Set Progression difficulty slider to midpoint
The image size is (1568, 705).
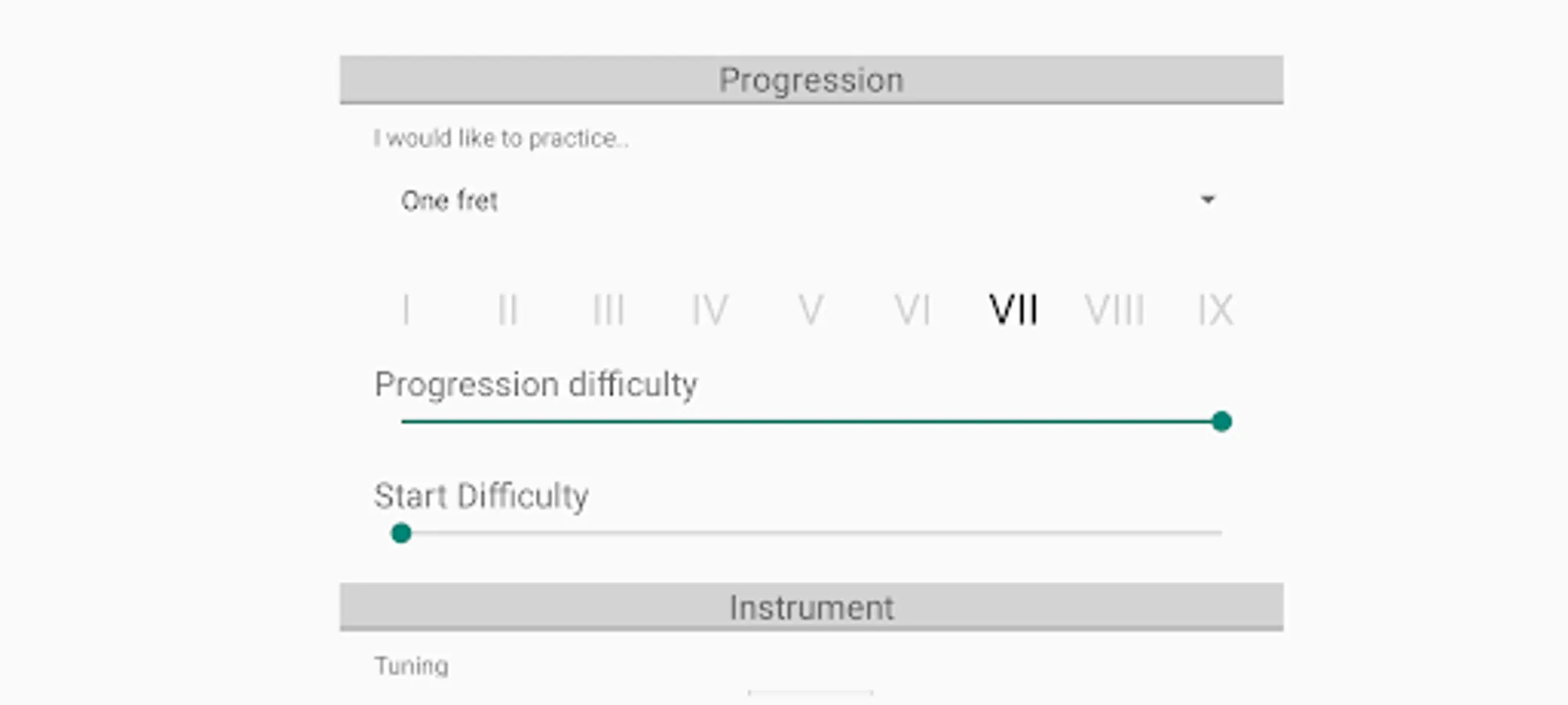click(811, 422)
